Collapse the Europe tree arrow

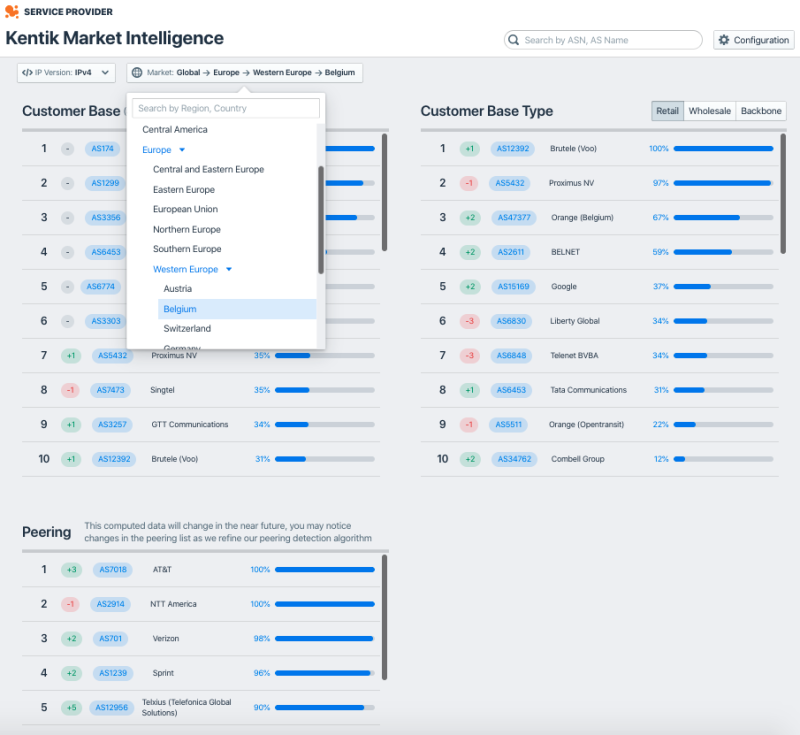pyautogui.click(x=182, y=150)
